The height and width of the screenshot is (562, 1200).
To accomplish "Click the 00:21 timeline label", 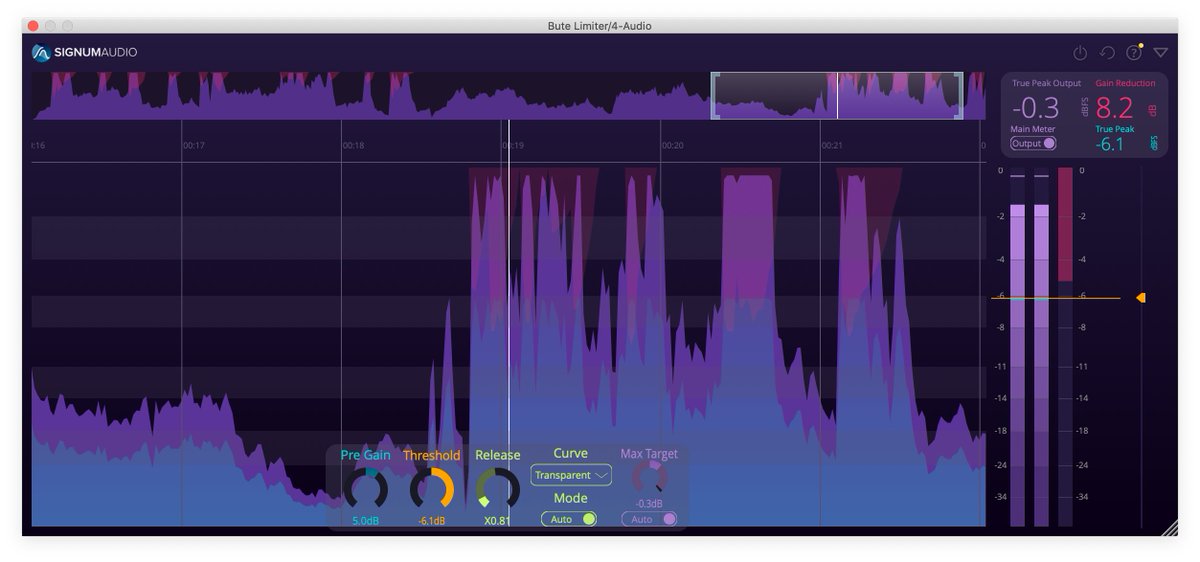I will click(x=832, y=146).
